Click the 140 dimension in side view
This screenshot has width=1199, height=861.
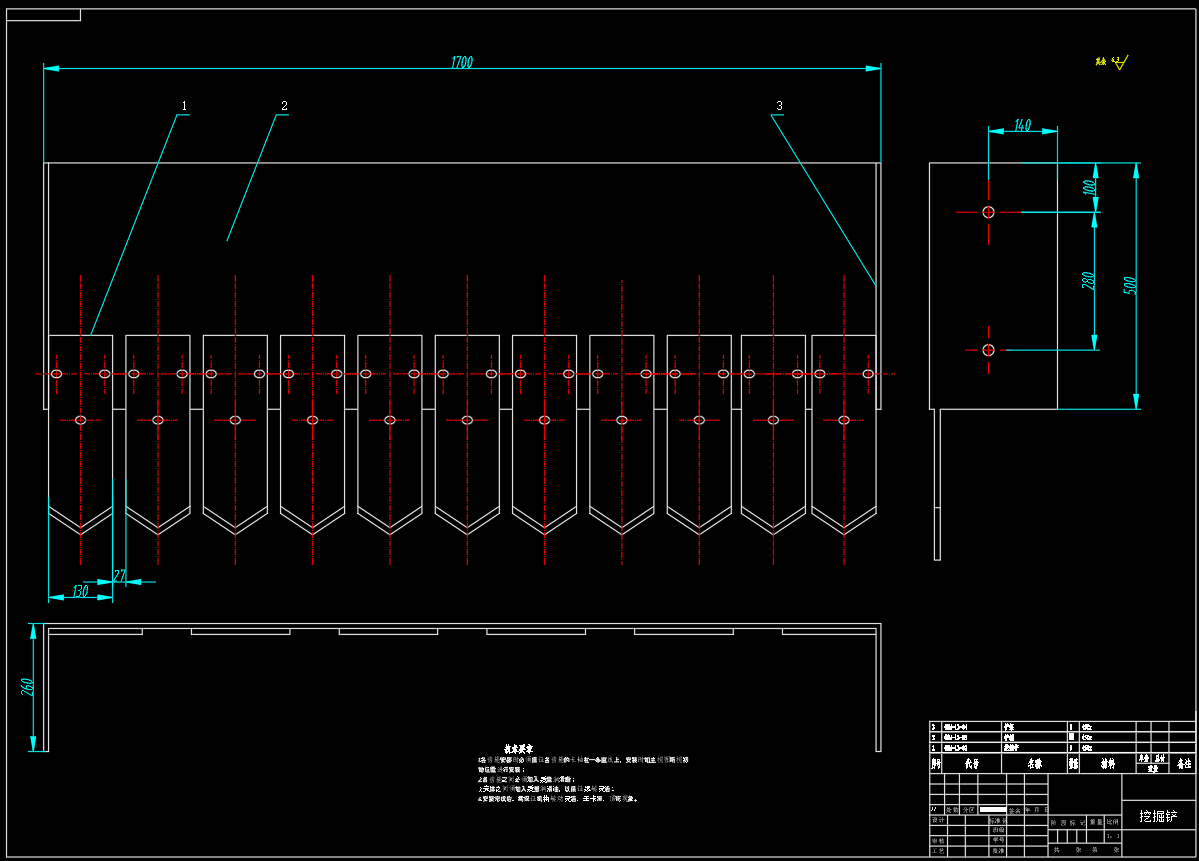click(x=1022, y=125)
